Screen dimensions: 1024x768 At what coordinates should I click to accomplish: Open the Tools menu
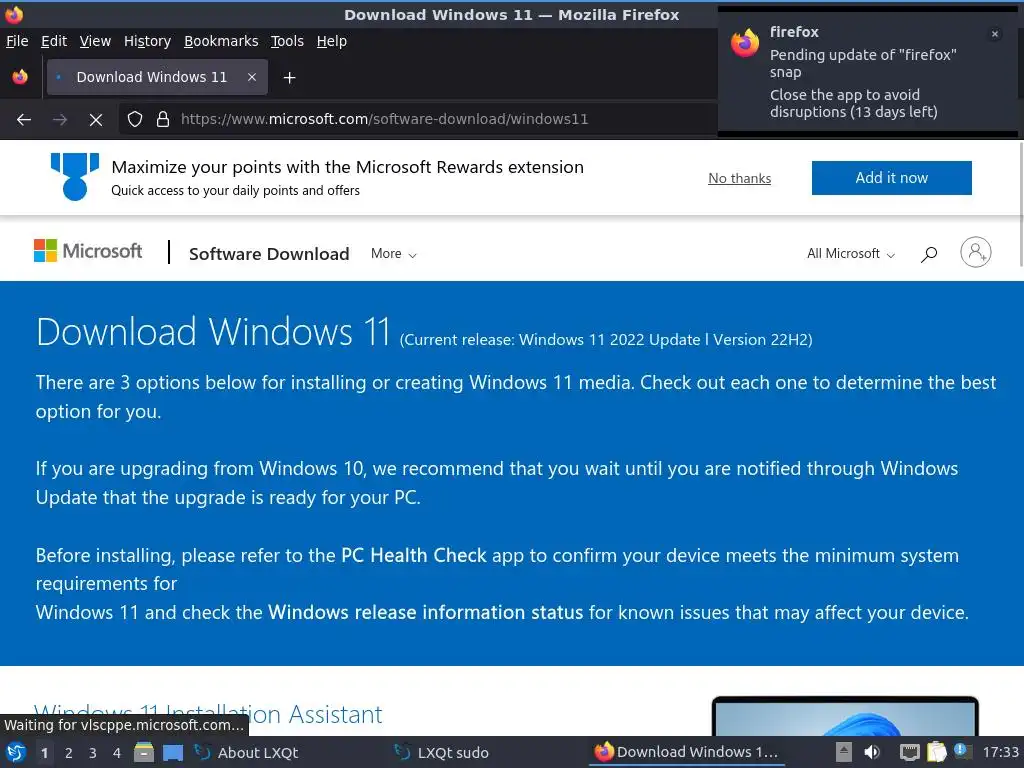[287, 41]
